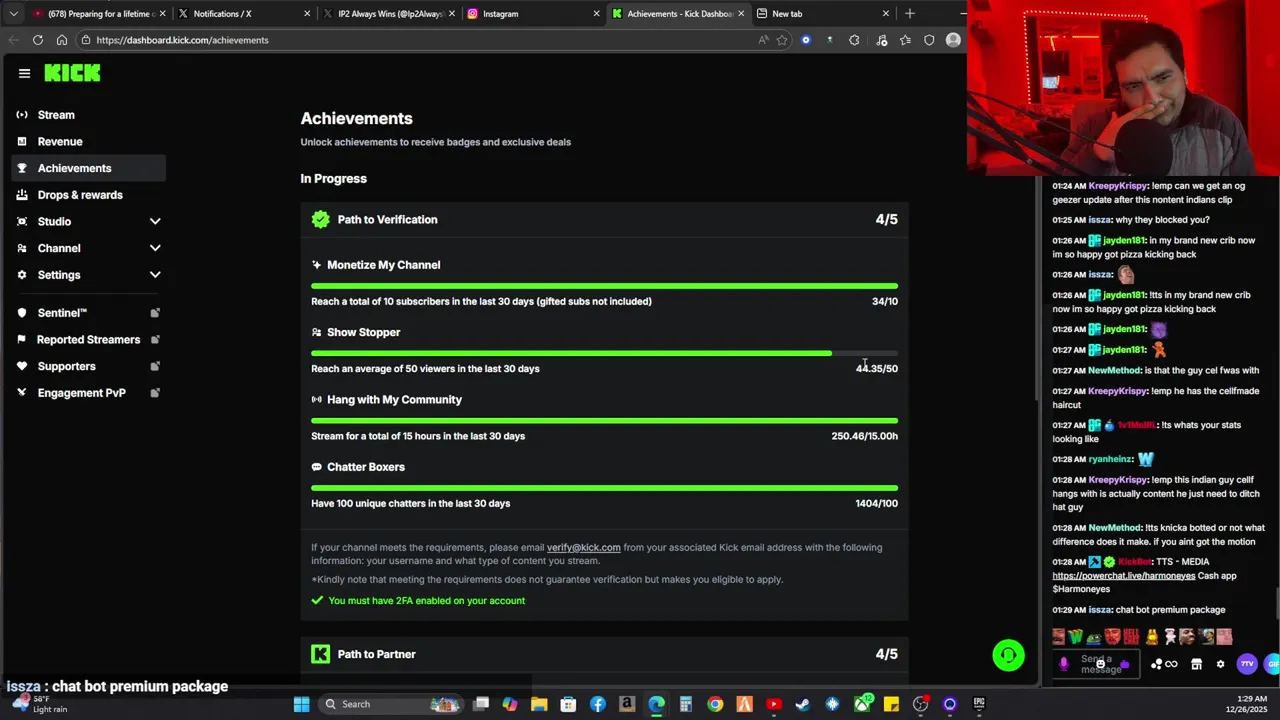Open Drops & rewards in sidebar
Viewport: 1280px width, 720px height.
[x=88, y=195]
